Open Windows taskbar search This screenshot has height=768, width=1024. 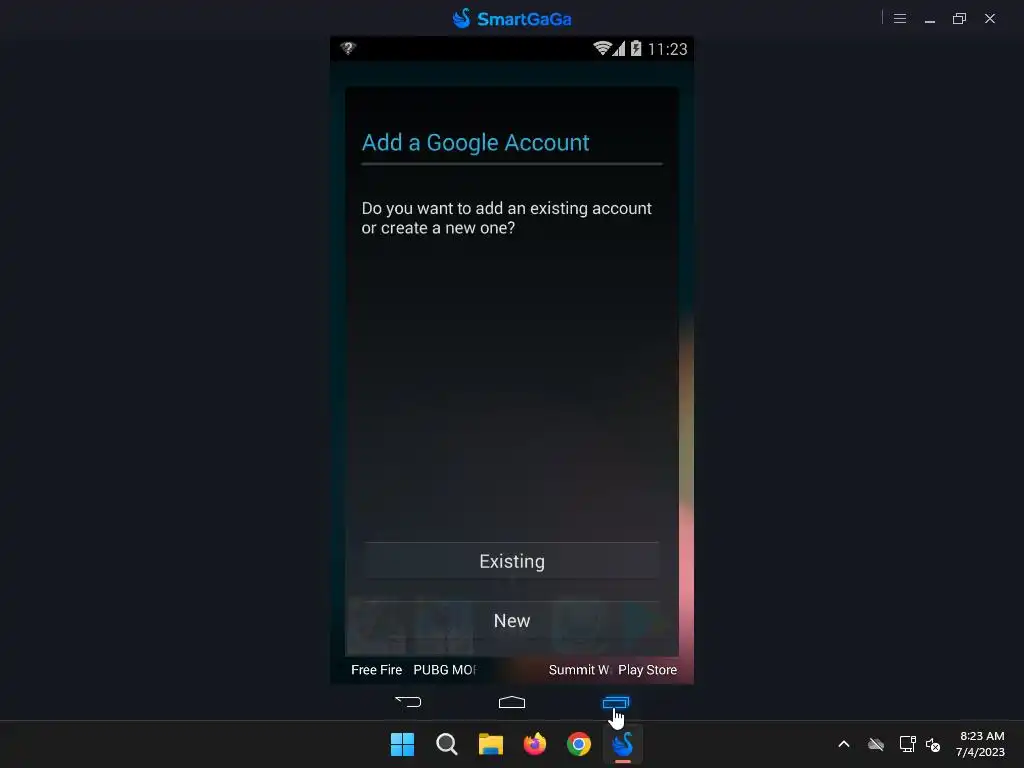(x=447, y=744)
